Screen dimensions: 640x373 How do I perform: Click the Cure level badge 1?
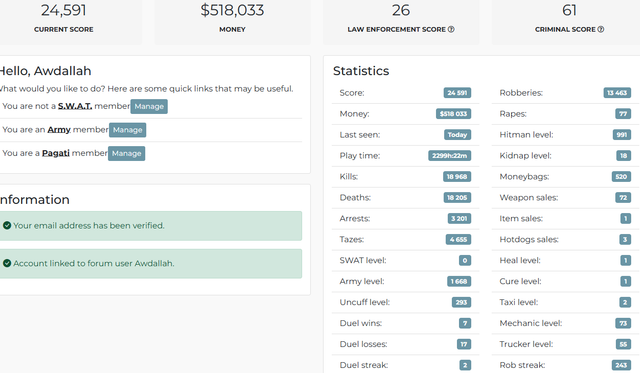pyautogui.click(x=625, y=282)
